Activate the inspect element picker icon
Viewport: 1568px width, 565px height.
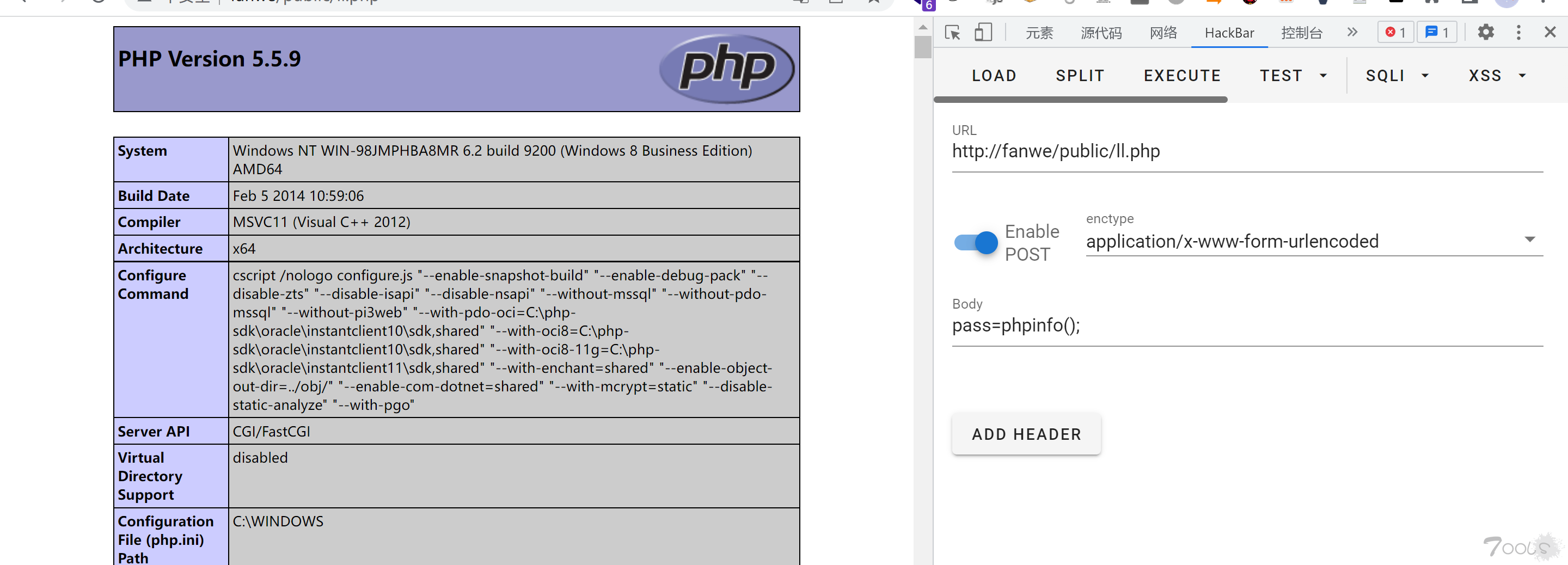click(952, 32)
